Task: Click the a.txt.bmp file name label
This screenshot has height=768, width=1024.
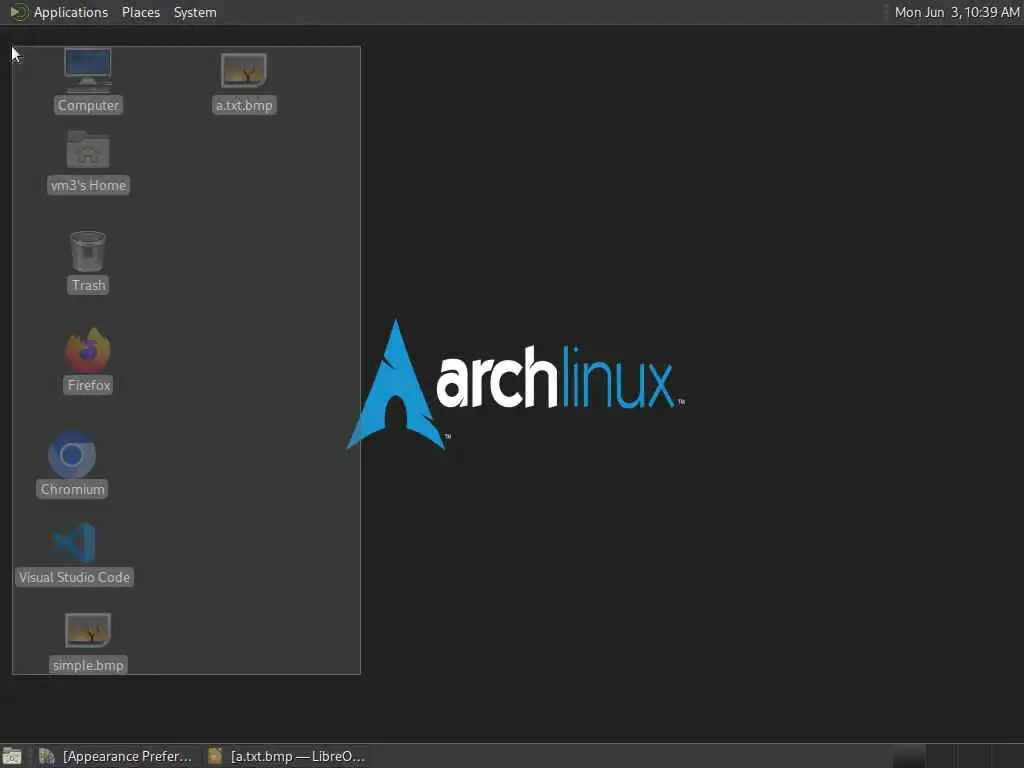Action: (244, 105)
